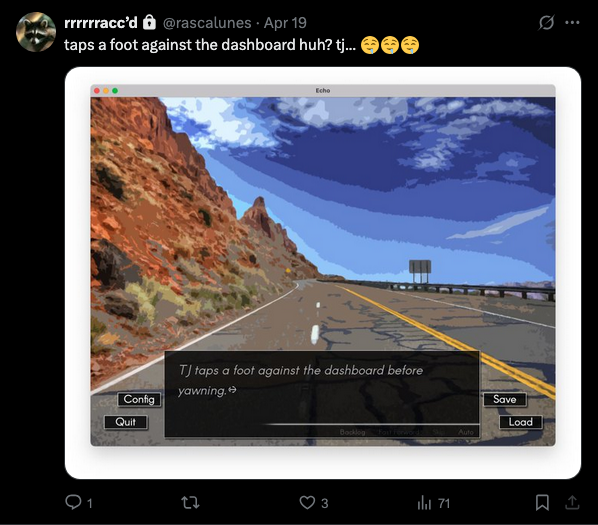Screen dimensions: 598x525
Task: Bookmark this post
Action: (542, 503)
